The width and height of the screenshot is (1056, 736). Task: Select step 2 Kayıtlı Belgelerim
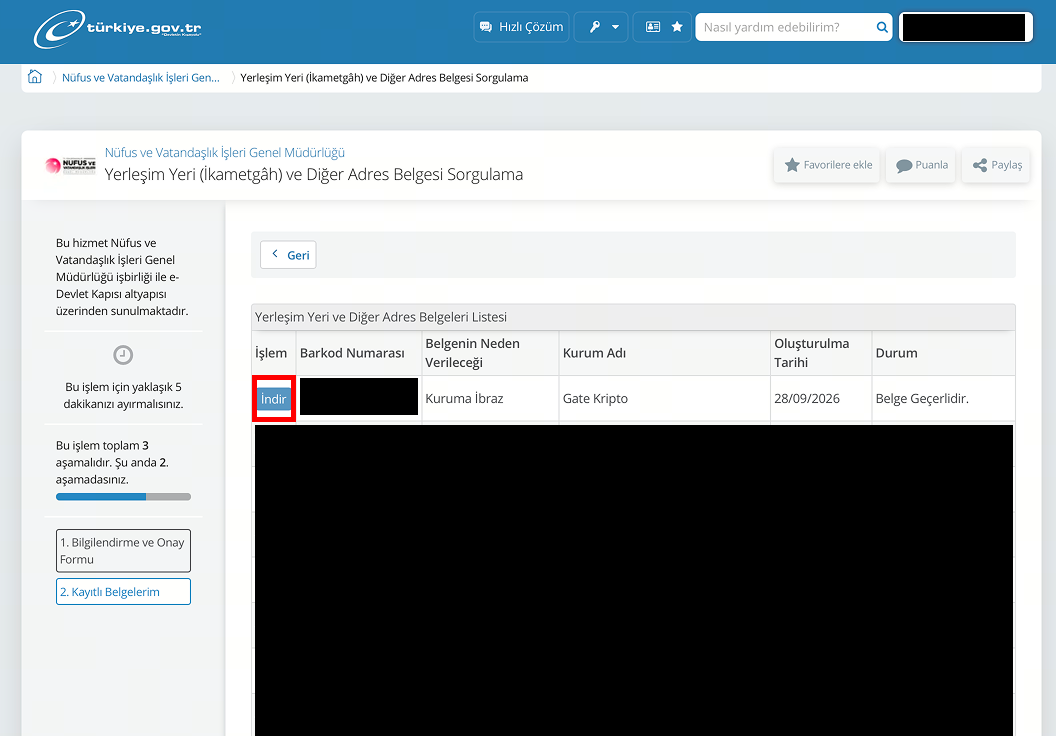pos(123,592)
